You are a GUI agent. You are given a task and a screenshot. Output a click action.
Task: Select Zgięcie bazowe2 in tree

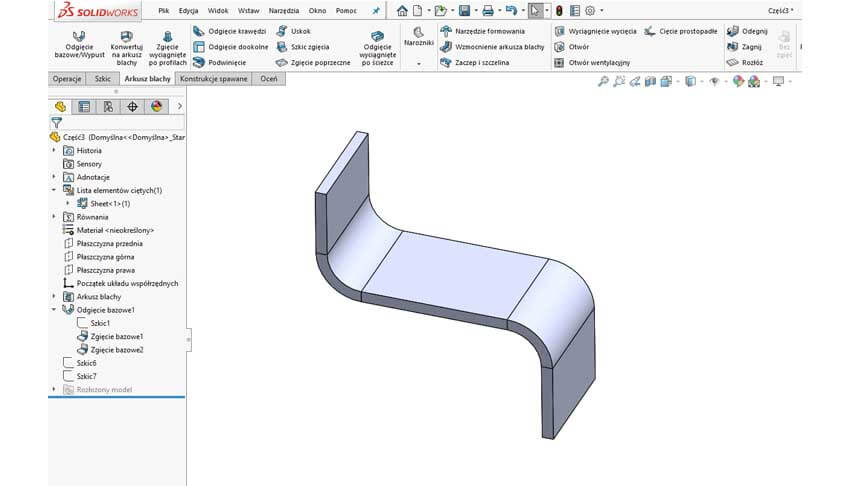click(x=117, y=350)
